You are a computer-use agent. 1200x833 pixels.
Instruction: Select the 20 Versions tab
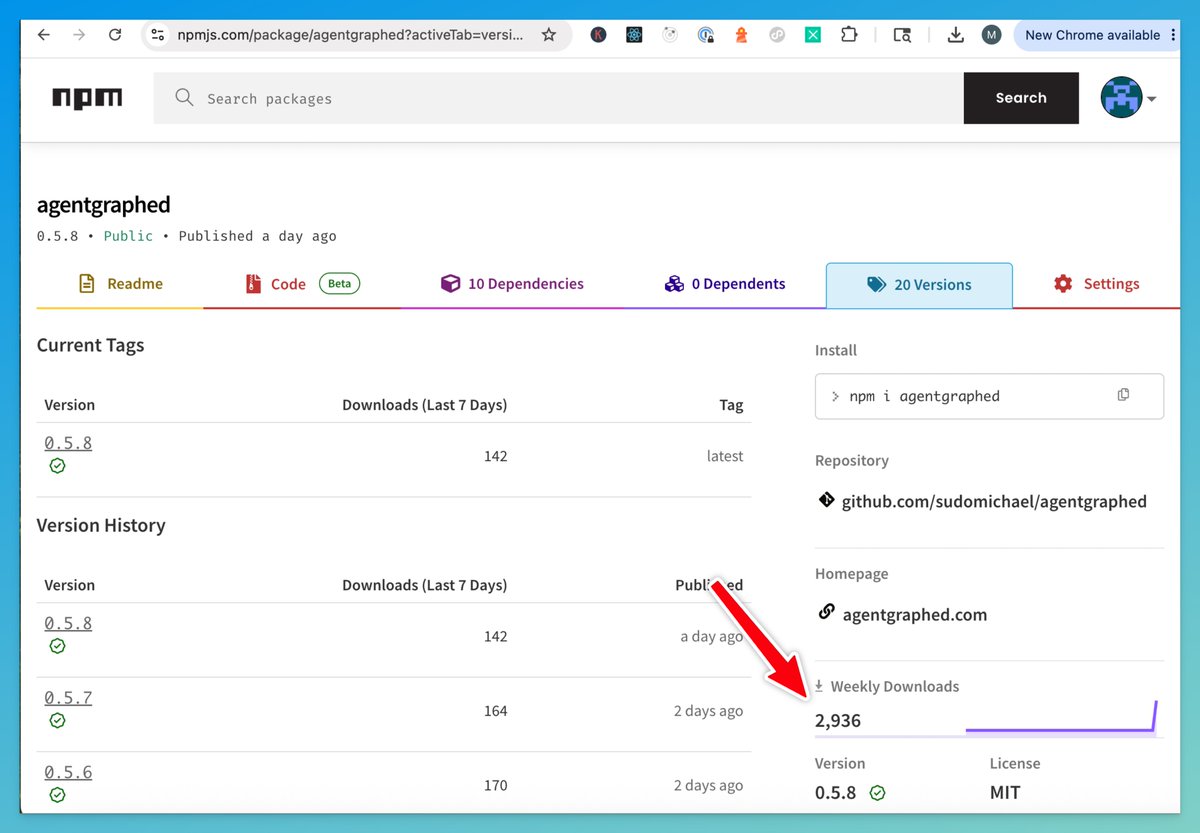tap(919, 285)
